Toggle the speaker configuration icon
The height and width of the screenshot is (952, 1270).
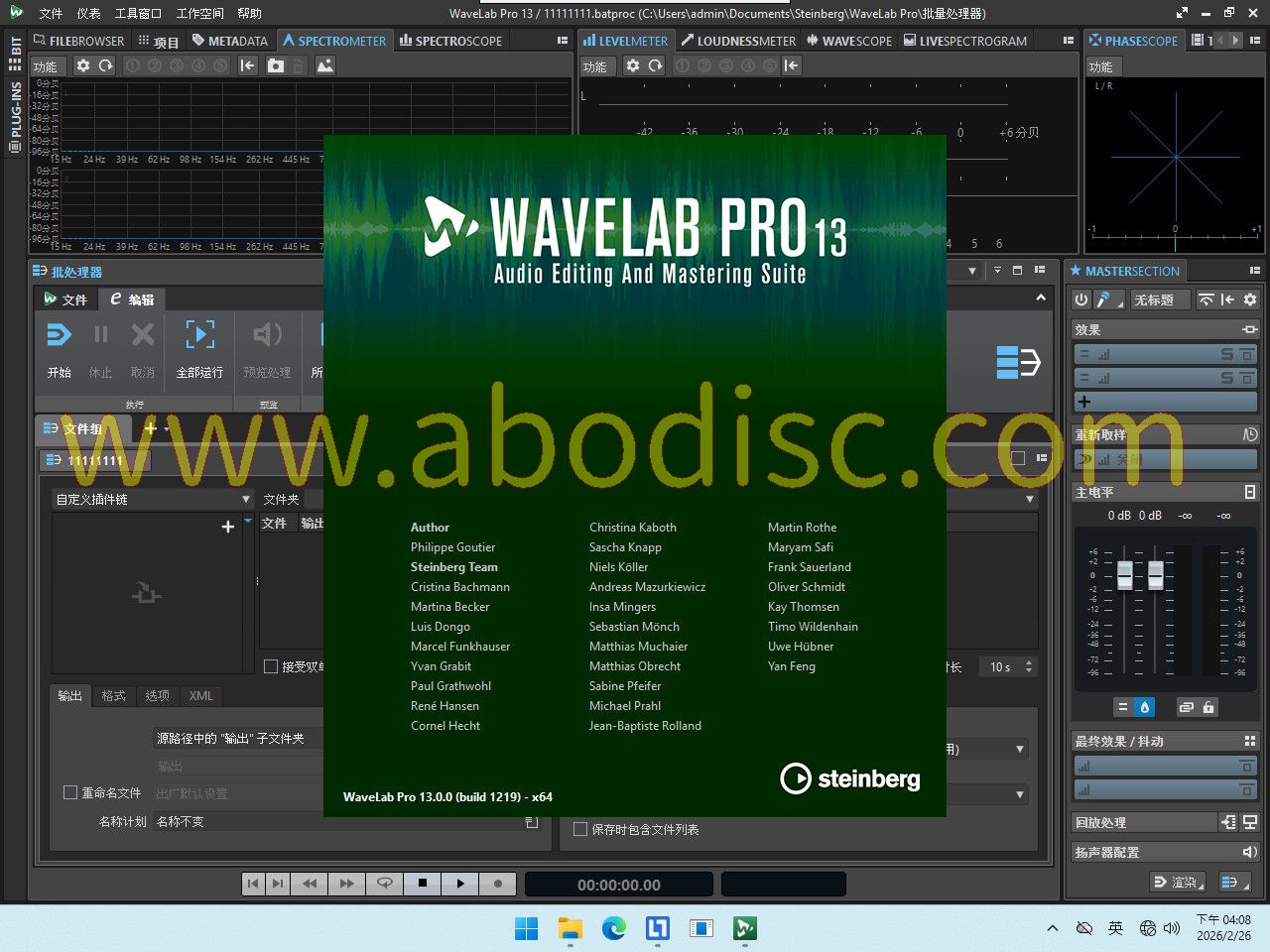(1250, 852)
